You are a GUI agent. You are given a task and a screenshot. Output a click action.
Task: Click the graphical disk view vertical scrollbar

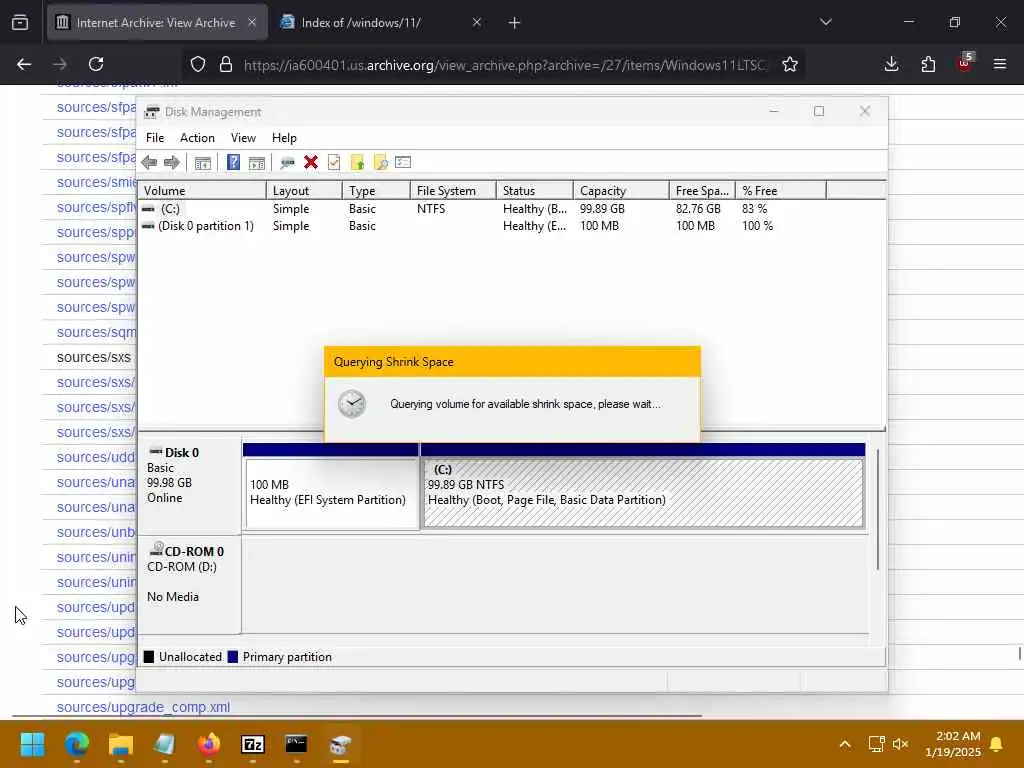pyautogui.click(x=878, y=509)
